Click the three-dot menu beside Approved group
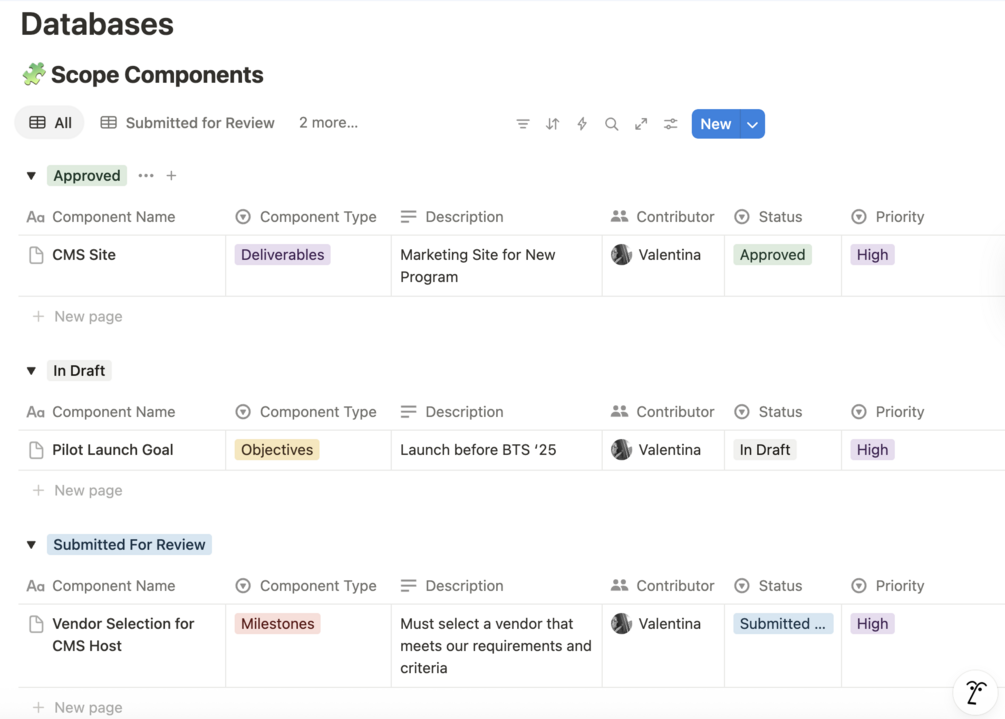 click(x=146, y=176)
